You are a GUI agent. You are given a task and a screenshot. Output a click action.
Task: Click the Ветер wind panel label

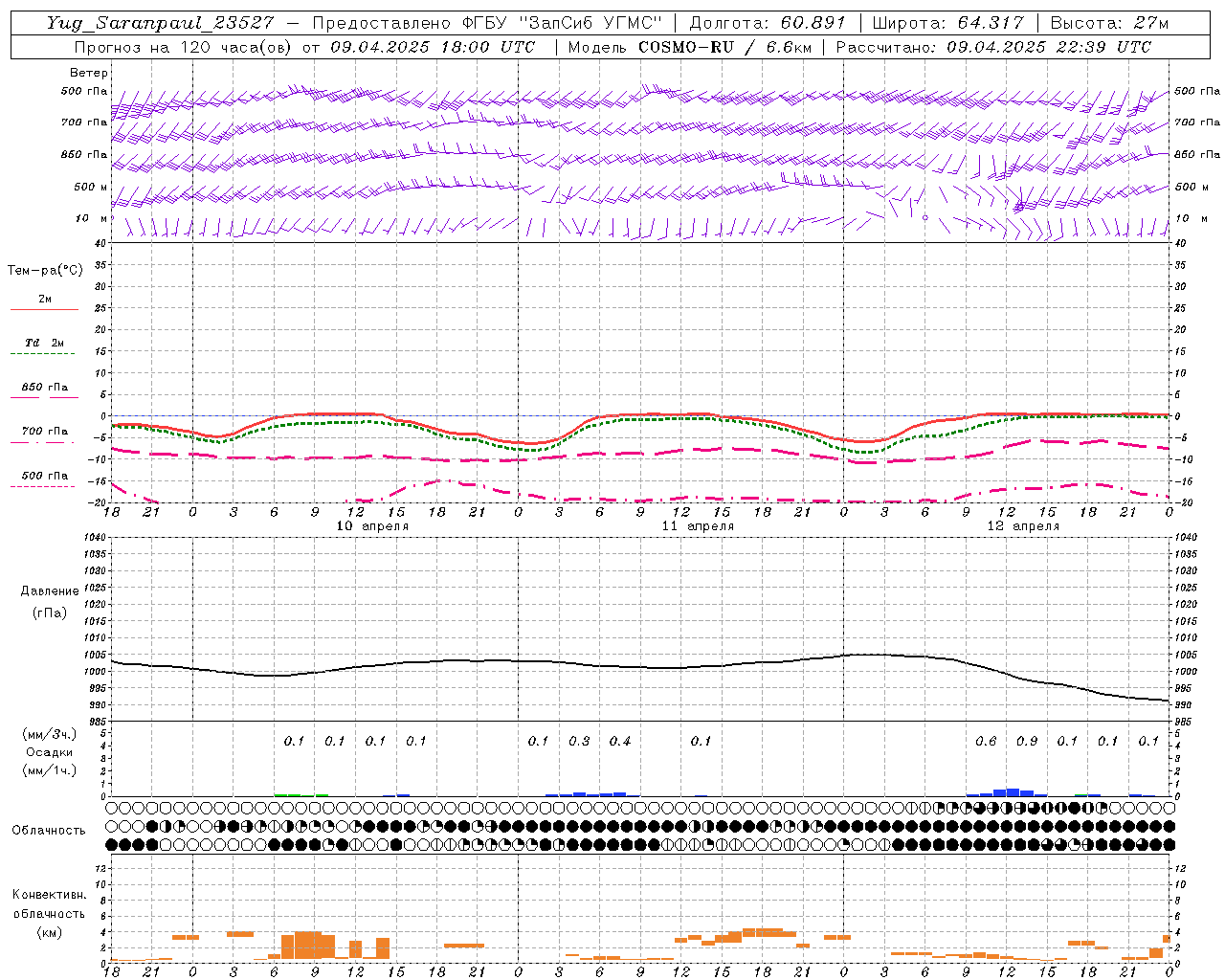(x=89, y=73)
